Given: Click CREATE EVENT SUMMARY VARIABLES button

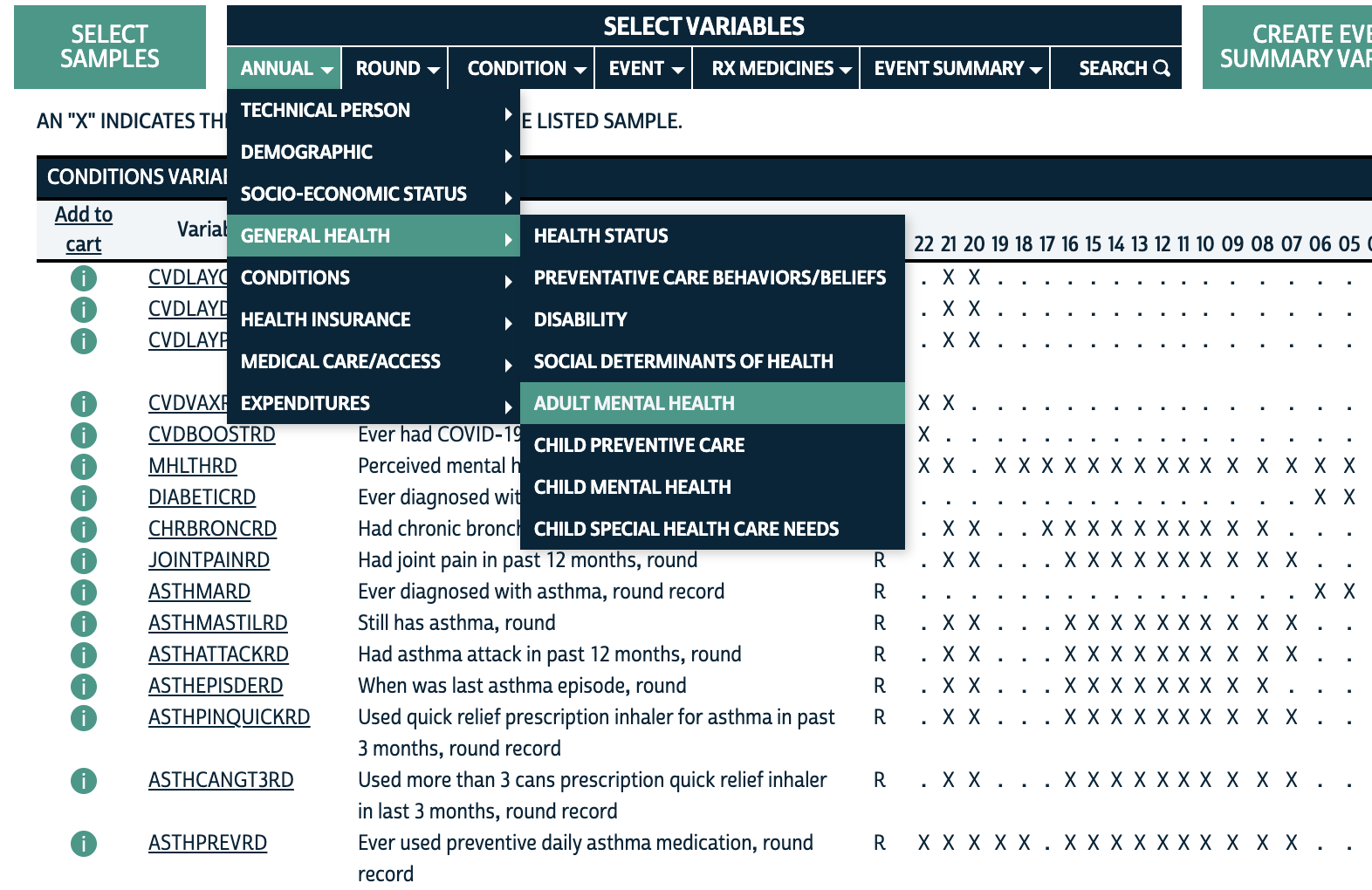Looking at the screenshot, I should pos(1287,47).
